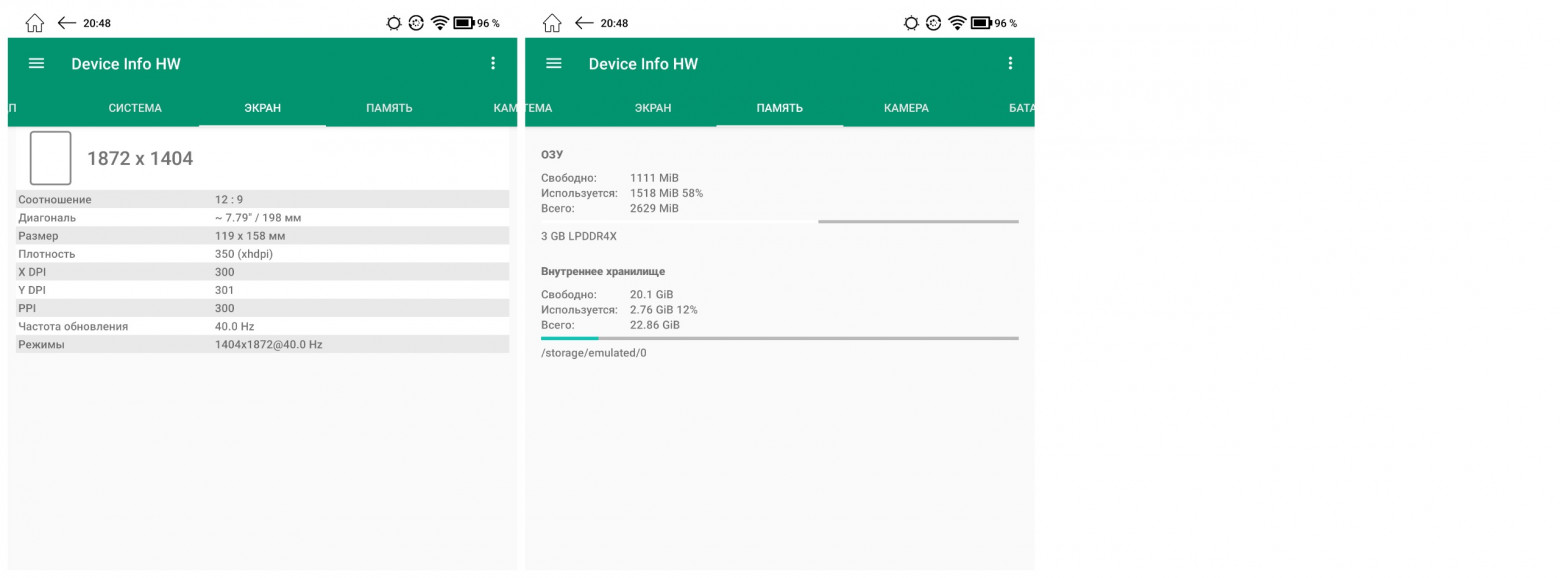1560x578 pixels.
Task: Open the hamburger menu in the right screen
Action: click(554, 63)
